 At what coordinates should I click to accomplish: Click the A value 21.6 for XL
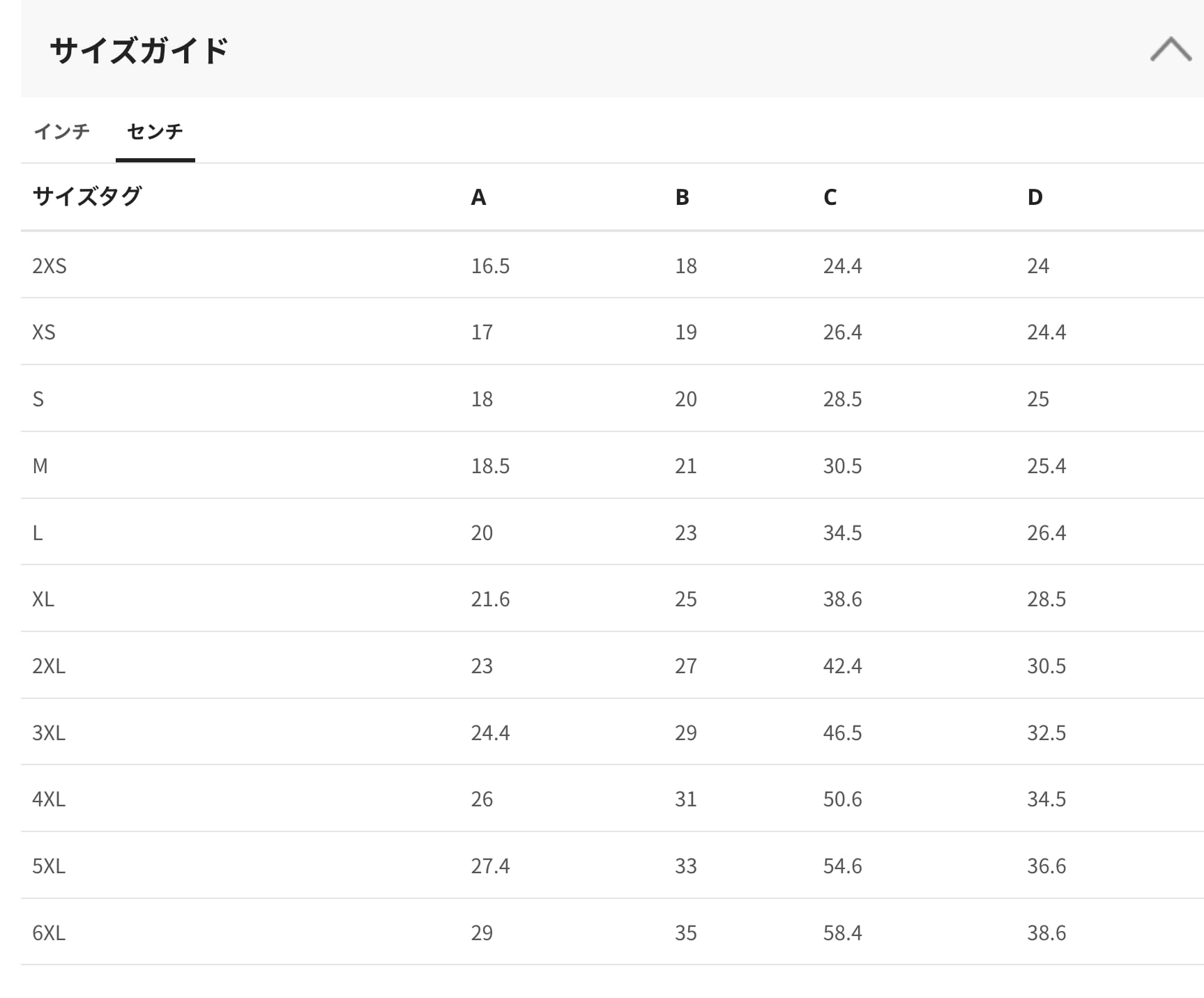coord(490,599)
